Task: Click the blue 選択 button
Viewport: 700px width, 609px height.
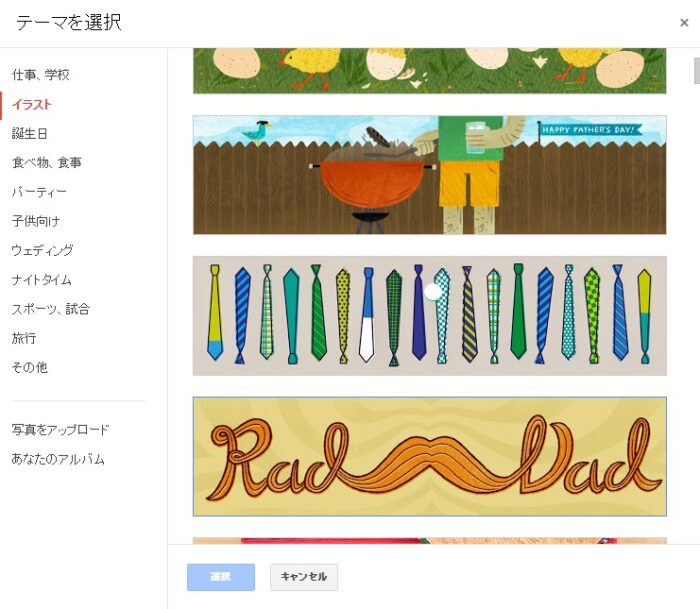Action: (x=221, y=577)
